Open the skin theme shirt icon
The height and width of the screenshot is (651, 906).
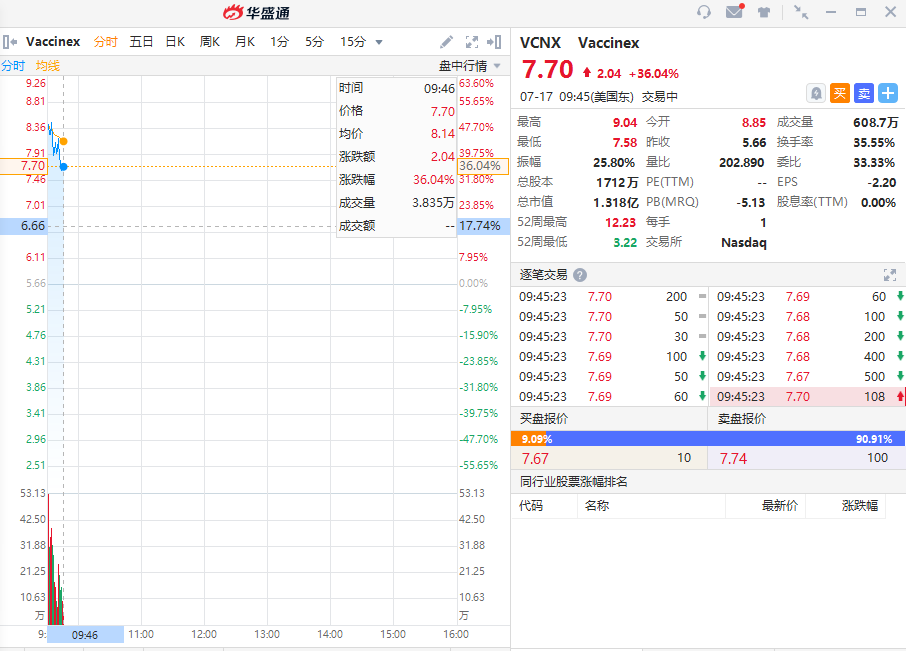(765, 12)
